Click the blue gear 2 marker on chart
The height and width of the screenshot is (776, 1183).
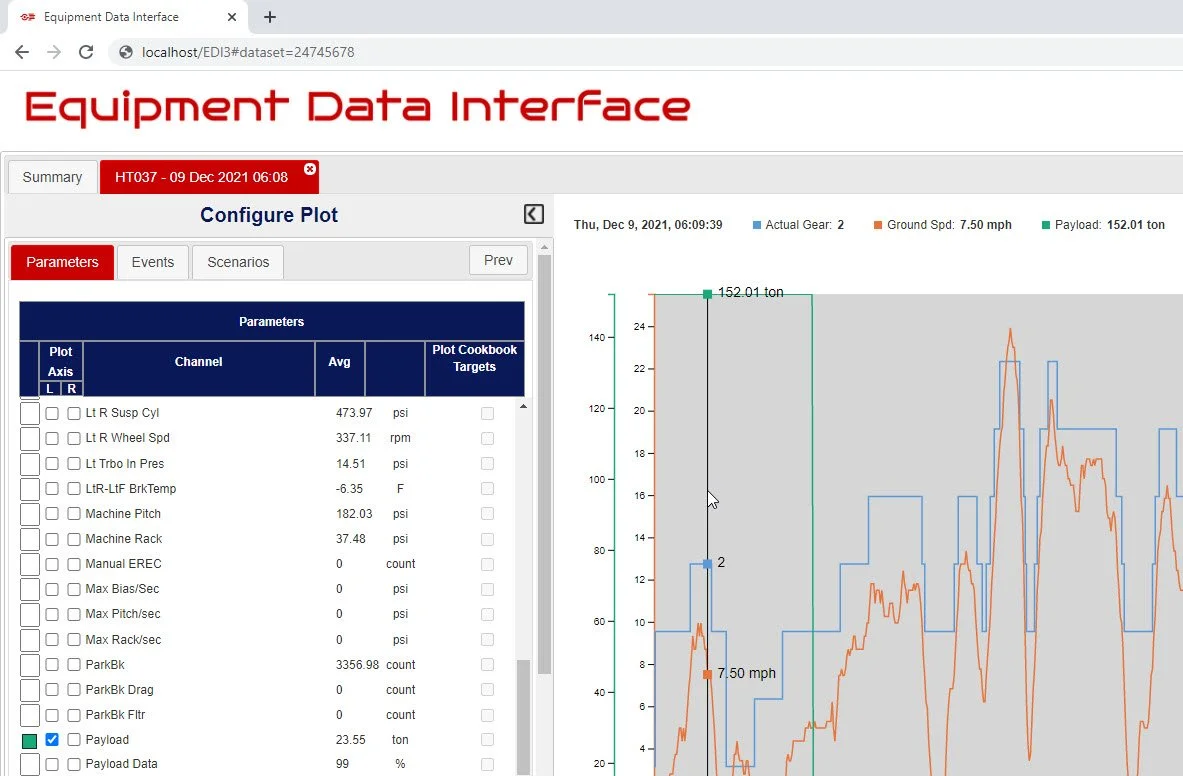(x=707, y=563)
